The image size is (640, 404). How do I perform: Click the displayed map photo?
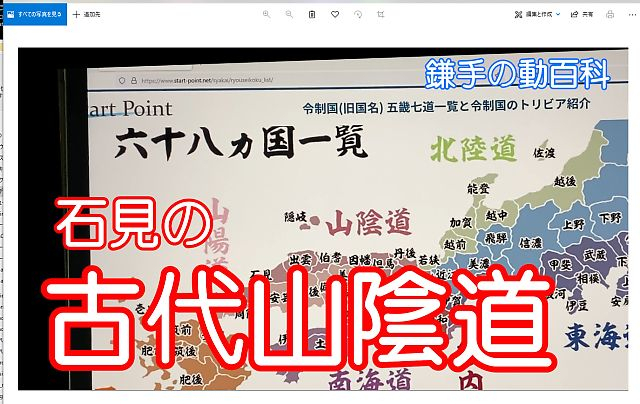323,219
